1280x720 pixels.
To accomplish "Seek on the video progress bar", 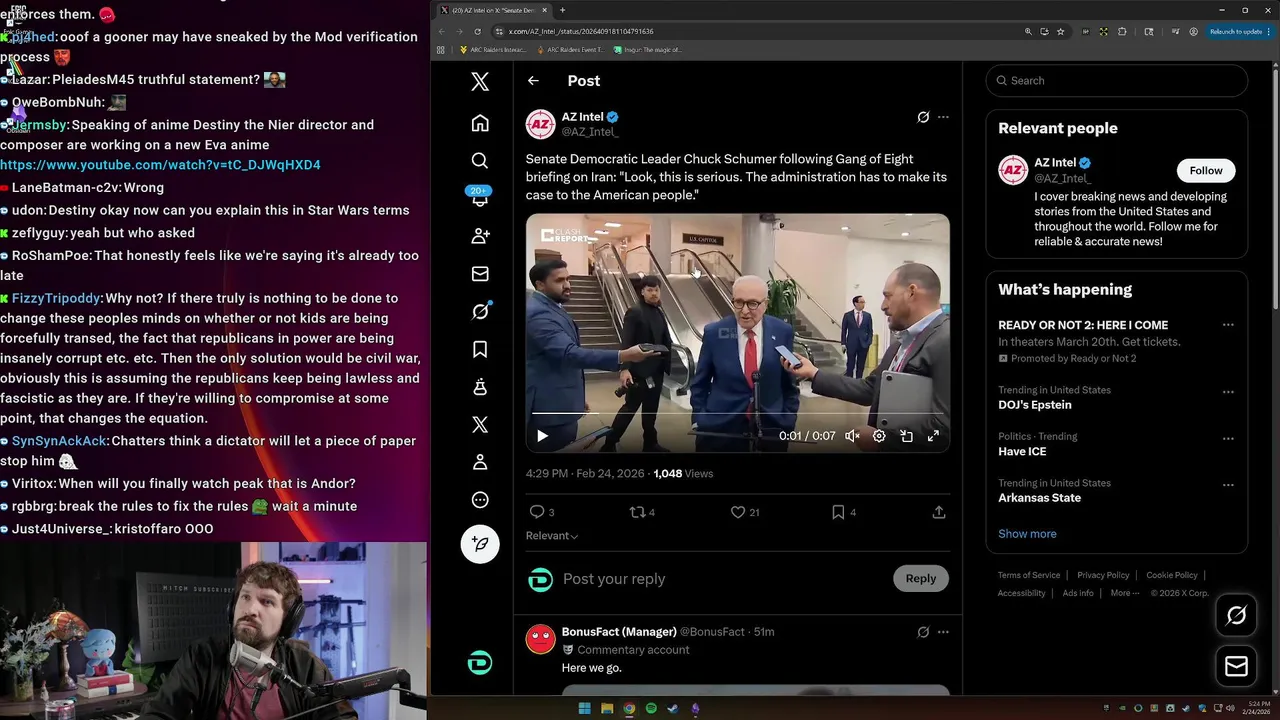I will click(738, 413).
